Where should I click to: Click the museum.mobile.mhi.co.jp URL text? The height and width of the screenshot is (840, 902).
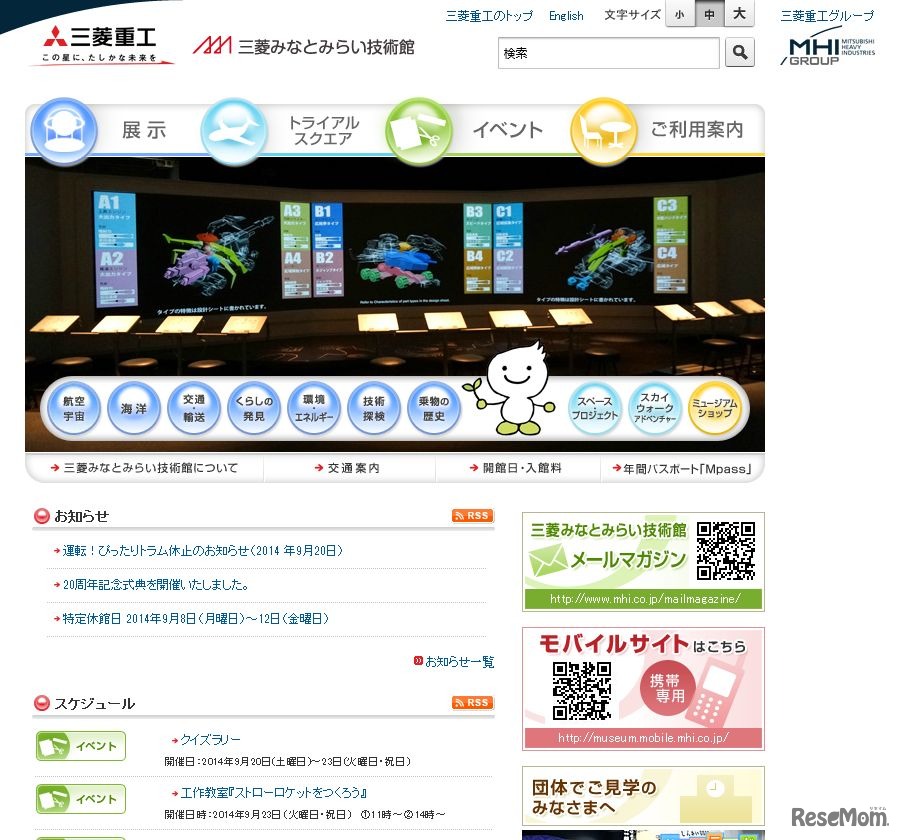[x=643, y=738]
